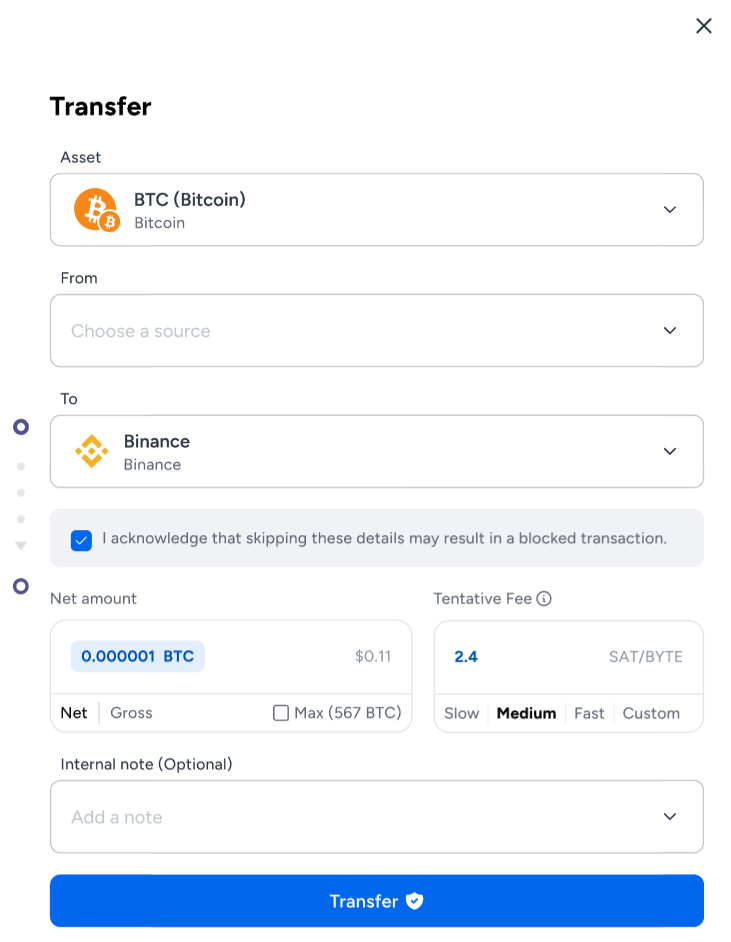Choose the Slow fee option
Image resolution: width=731 pixels, height=942 pixels.
pos(461,713)
